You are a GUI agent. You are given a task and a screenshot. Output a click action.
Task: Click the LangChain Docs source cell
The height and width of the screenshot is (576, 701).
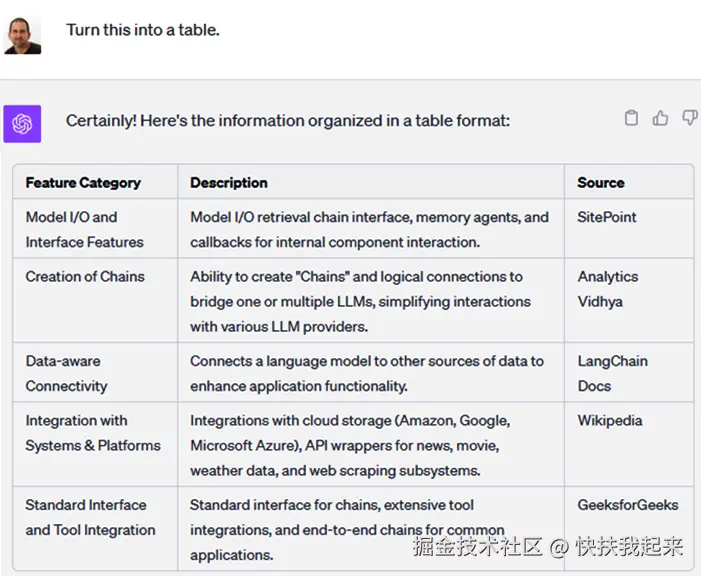[612, 373]
